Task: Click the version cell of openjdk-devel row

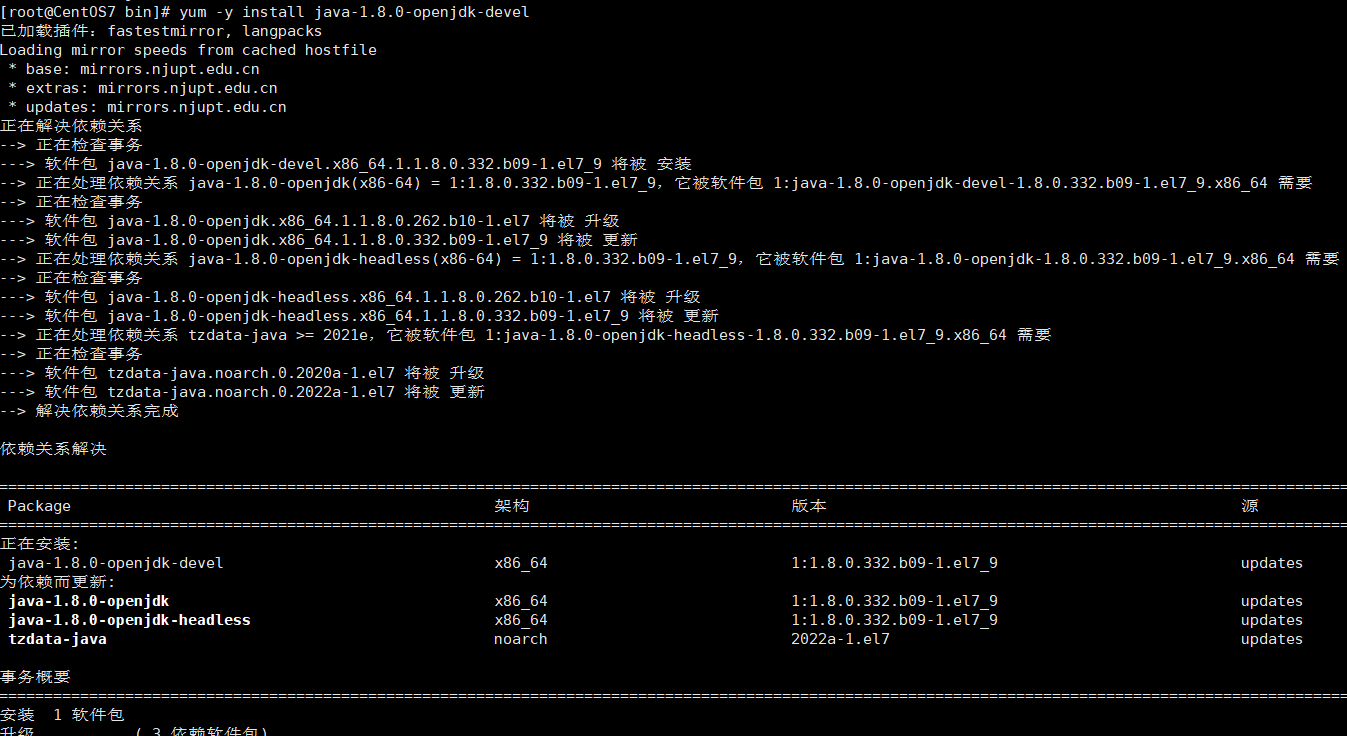Action: [x=894, y=563]
